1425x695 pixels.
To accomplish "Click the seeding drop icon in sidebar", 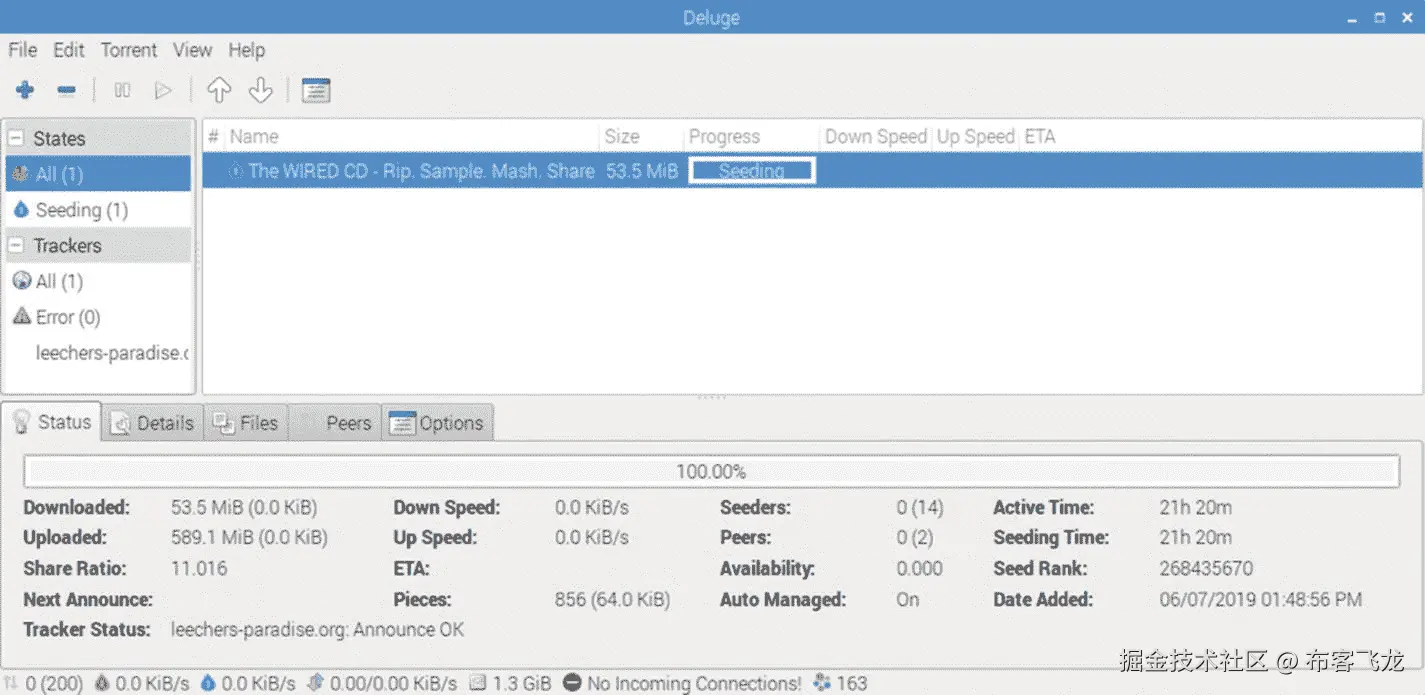I will 21,210.
